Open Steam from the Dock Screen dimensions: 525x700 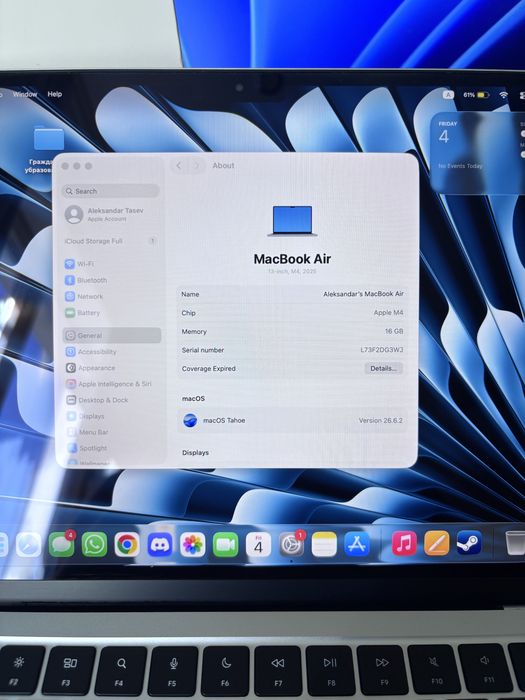469,543
